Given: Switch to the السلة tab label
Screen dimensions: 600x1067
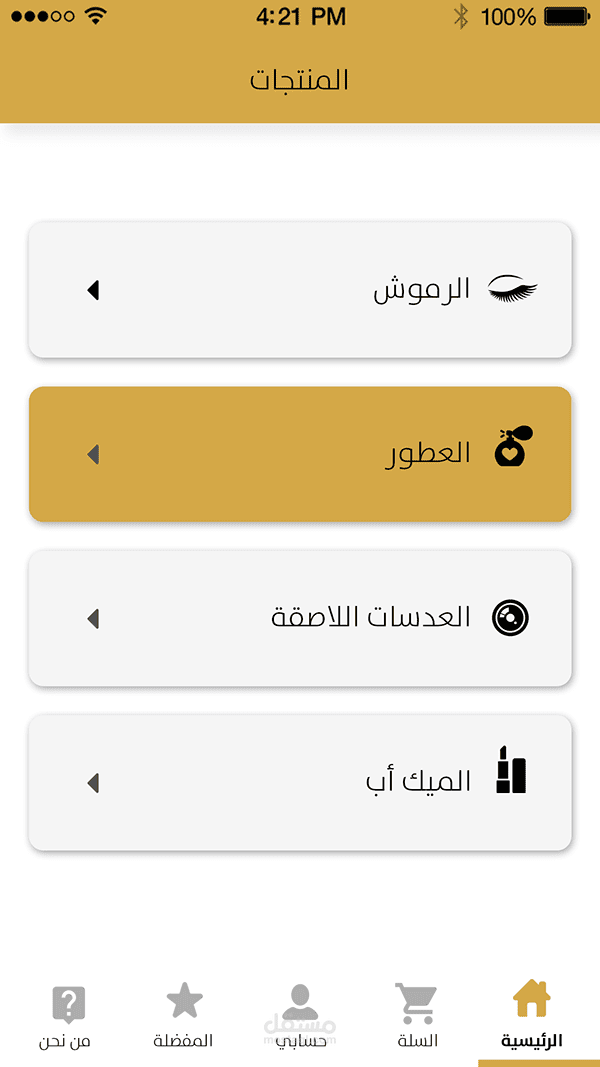Looking at the screenshot, I should click(x=418, y=1040).
